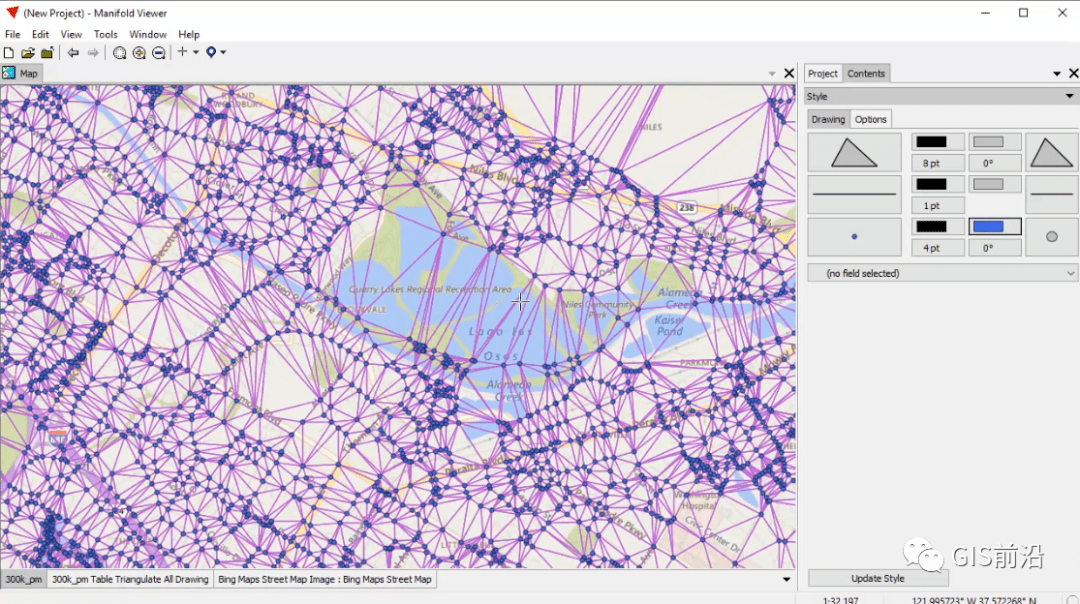The width and height of the screenshot is (1080, 604).
Task: Click the map scale value in status bar
Action: 841,600
